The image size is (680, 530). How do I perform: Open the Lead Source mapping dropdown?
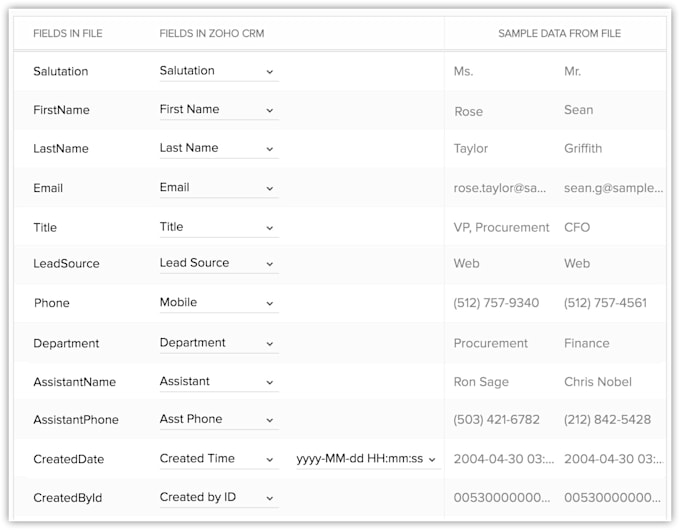pyautogui.click(x=219, y=263)
